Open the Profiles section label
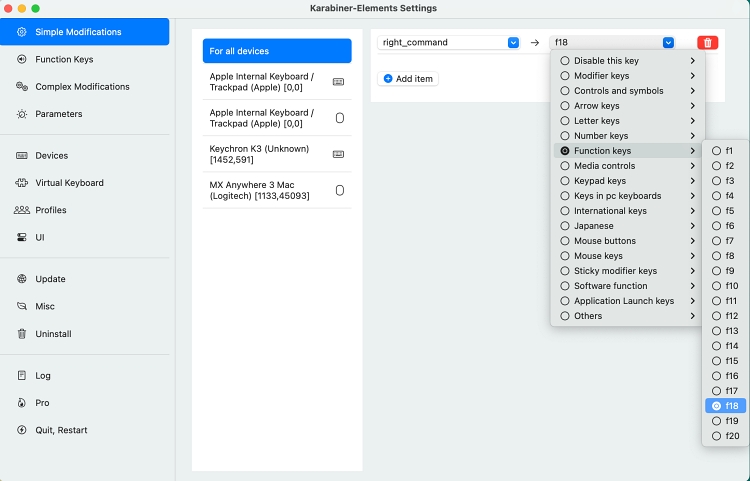Image resolution: width=750 pixels, height=481 pixels. point(51,210)
